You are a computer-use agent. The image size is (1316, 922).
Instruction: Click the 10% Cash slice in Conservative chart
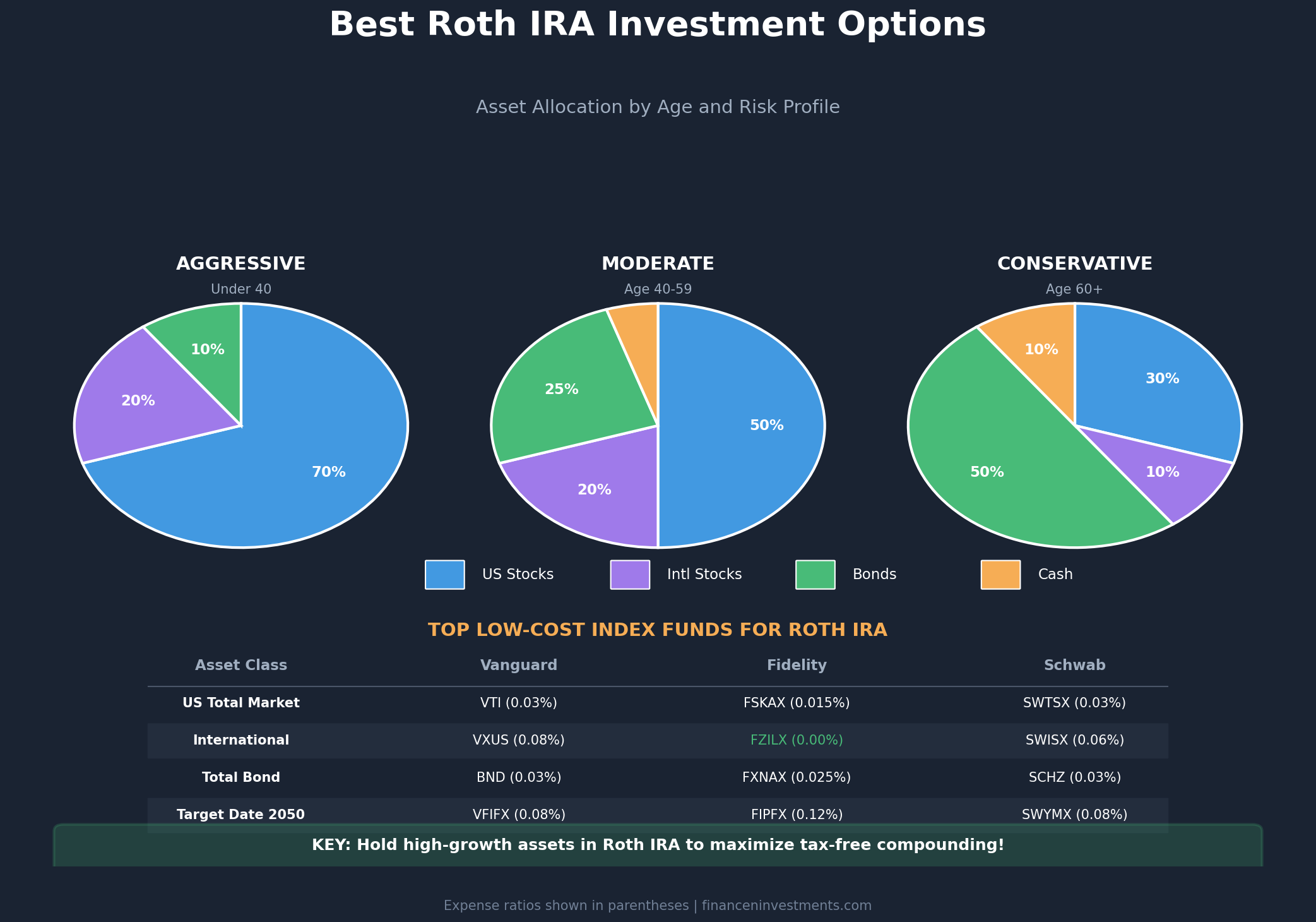pos(1042,349)
